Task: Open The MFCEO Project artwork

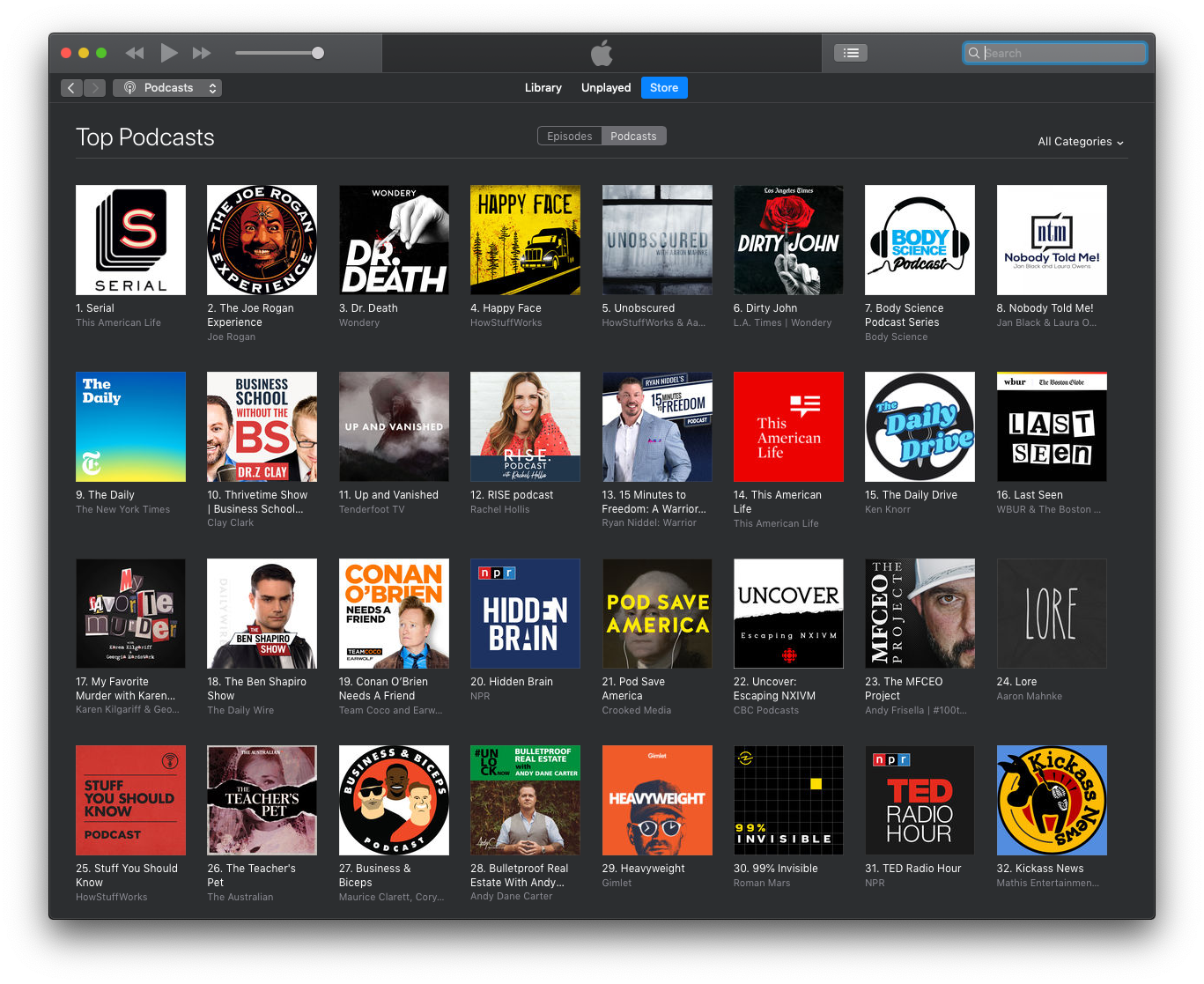Action: (920, 613)
